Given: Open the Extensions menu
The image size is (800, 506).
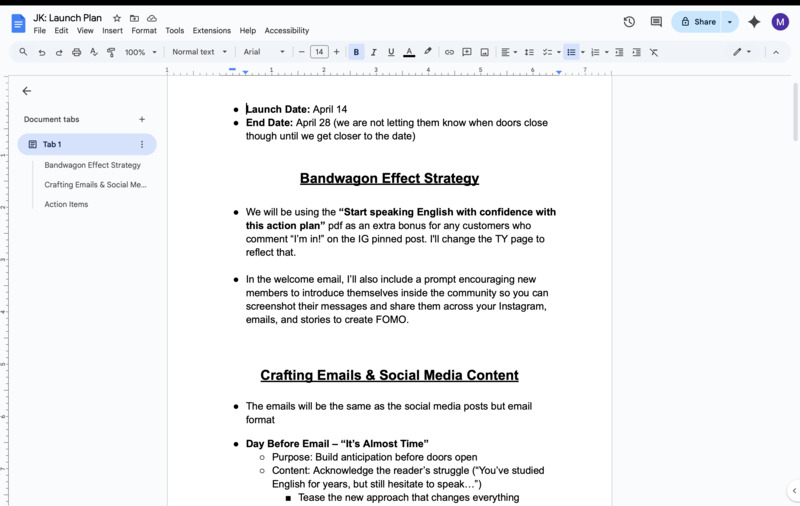Looking at the screenshot, I should (x=212, y=31).
